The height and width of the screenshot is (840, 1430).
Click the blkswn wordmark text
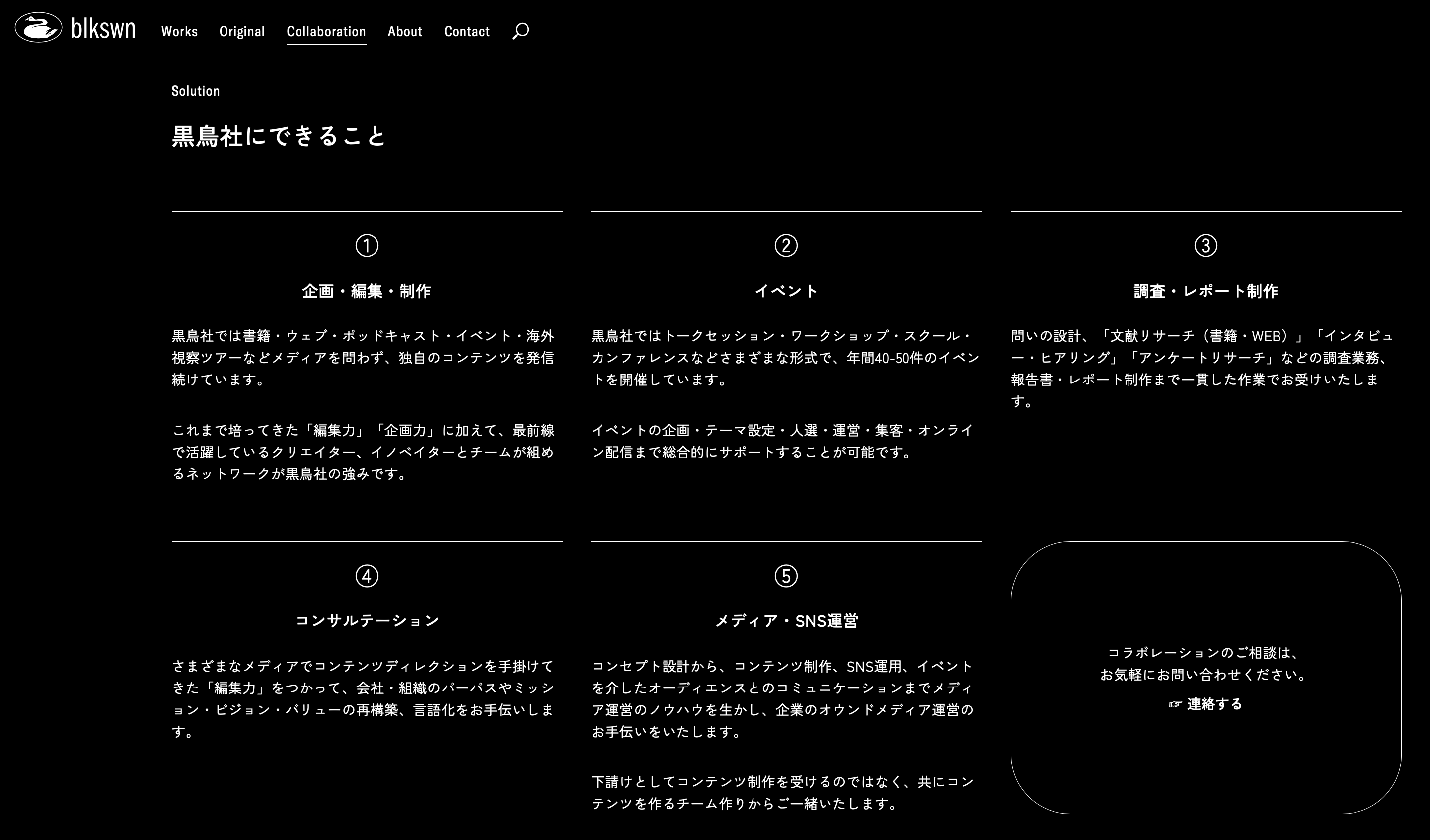pos(103,28)
